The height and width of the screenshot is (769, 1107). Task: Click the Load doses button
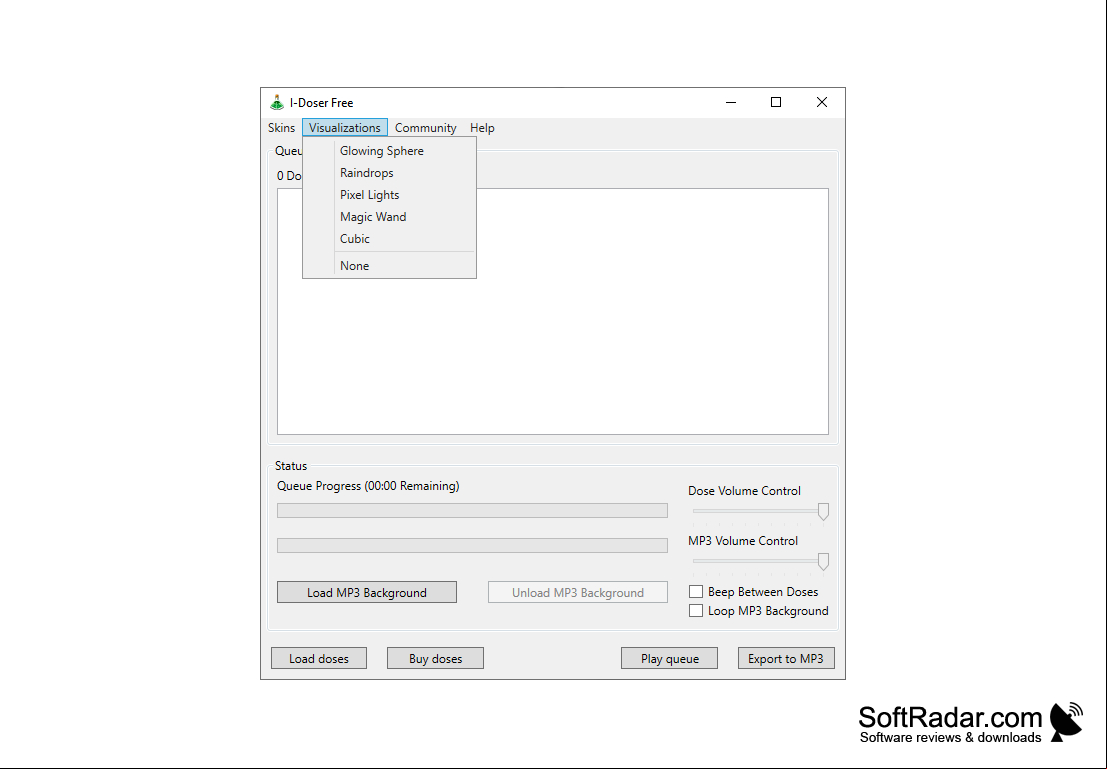point(319,658)
